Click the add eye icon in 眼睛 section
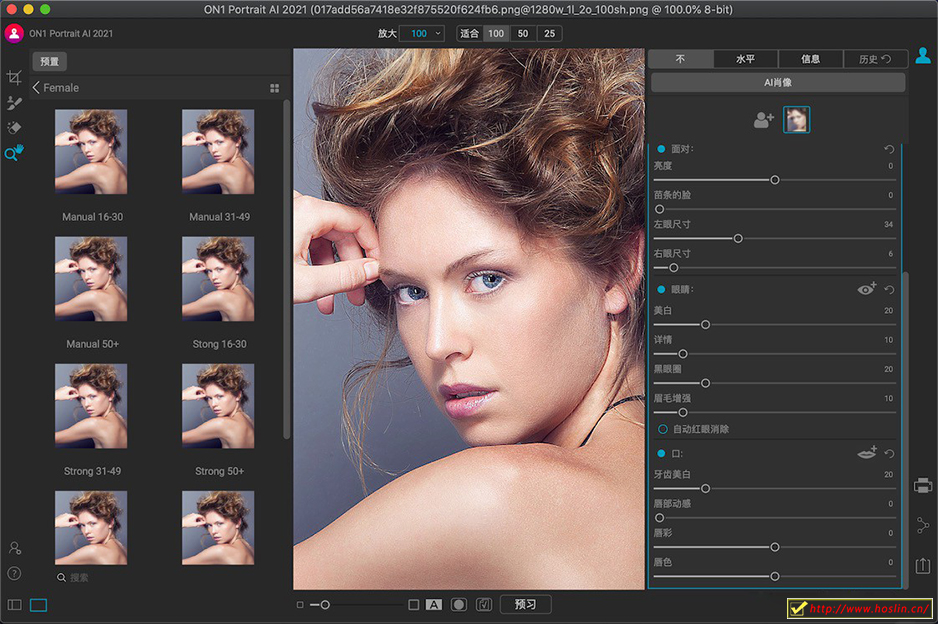 pos(866,289)
